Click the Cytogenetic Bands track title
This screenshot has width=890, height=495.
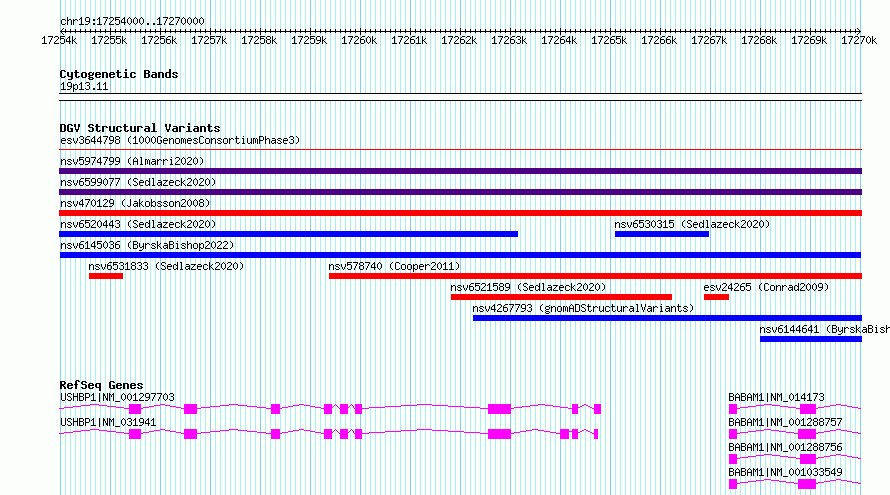(119, 74)
